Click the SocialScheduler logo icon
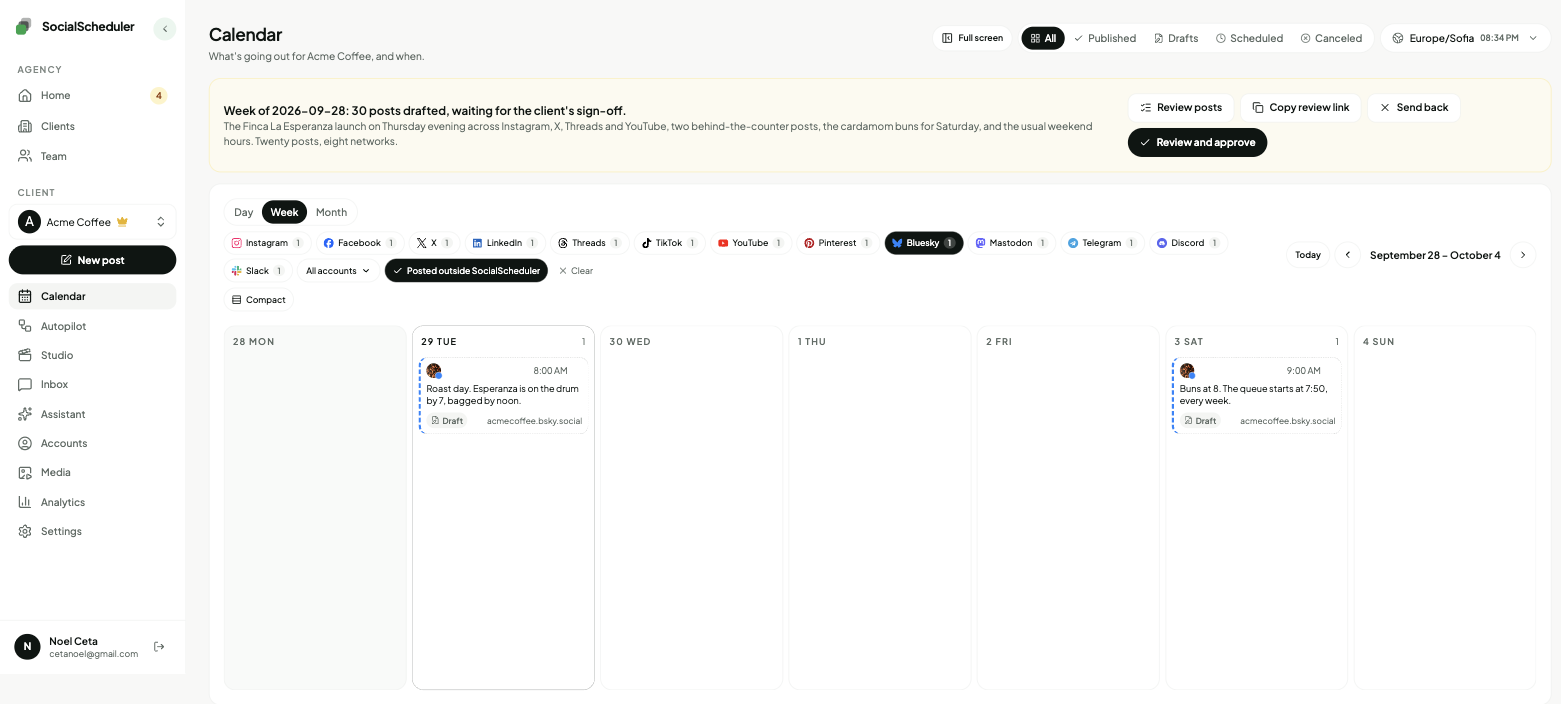Image resolution: width=1561 pixels, height=704 pixels. (23, 27)
